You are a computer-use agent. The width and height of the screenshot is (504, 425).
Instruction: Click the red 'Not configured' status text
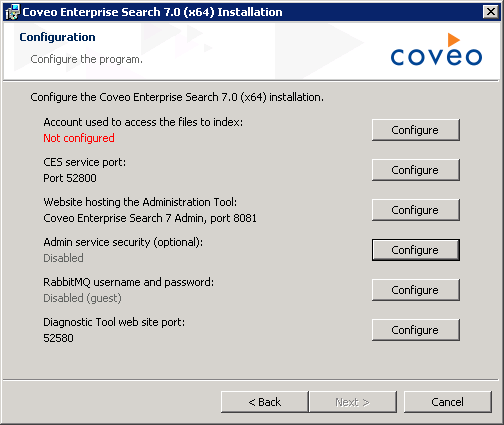click(79, 138)
